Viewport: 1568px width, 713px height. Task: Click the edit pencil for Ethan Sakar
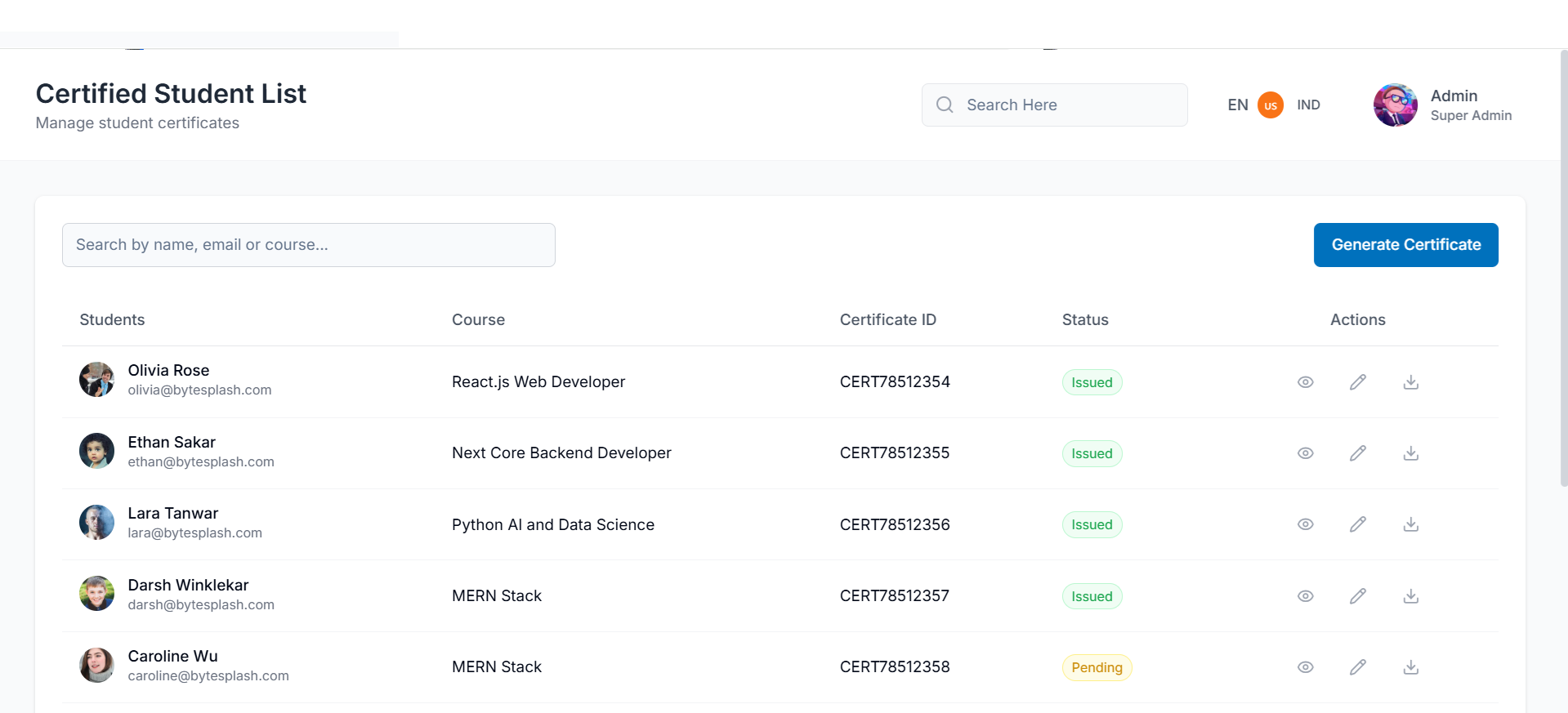pos(1357,453)
